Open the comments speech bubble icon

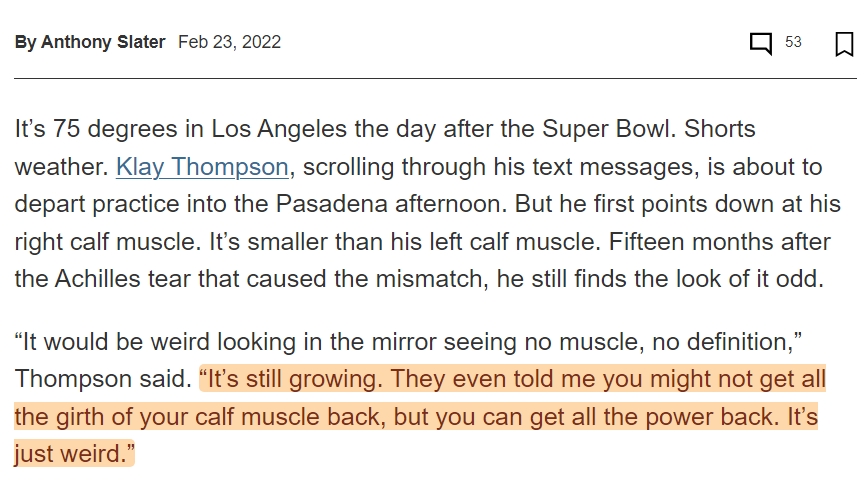761,43
